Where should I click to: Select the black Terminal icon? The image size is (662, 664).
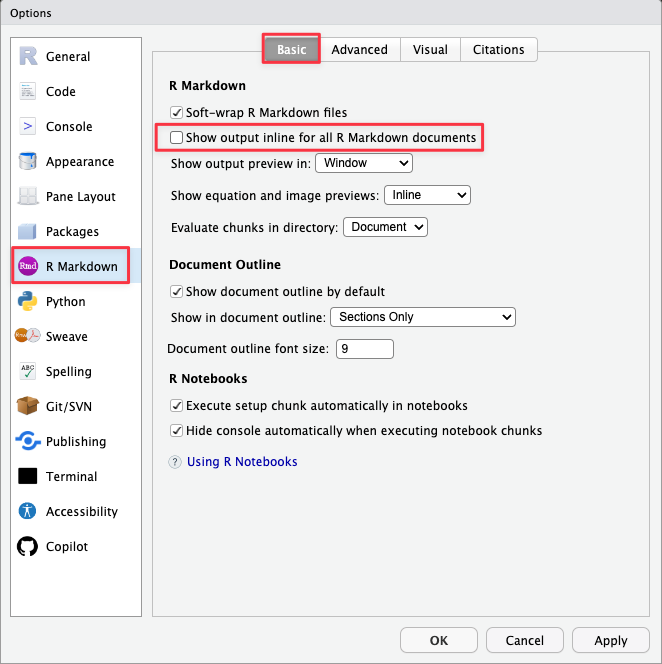(x=28, y=476)
